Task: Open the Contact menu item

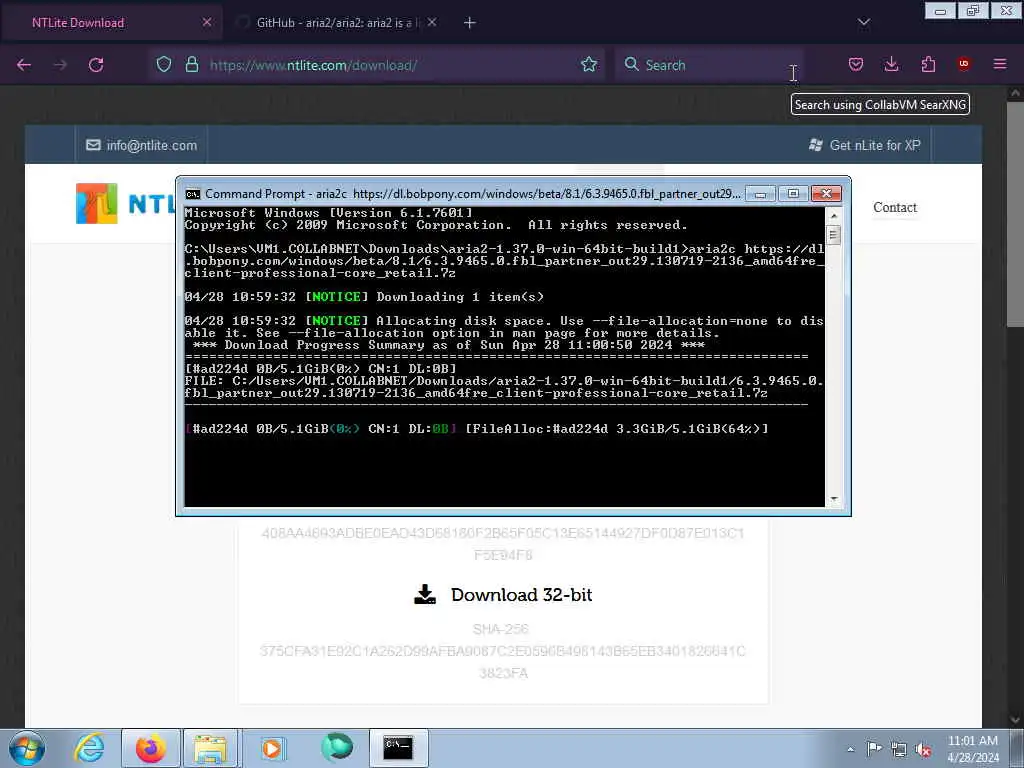Action: (895, 208)
